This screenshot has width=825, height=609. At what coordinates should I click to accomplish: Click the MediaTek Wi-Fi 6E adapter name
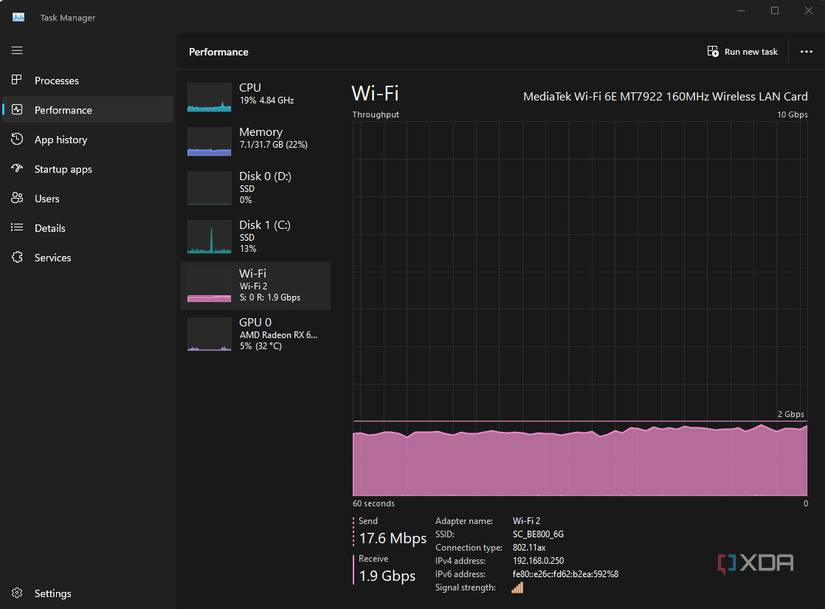[665, 96]
